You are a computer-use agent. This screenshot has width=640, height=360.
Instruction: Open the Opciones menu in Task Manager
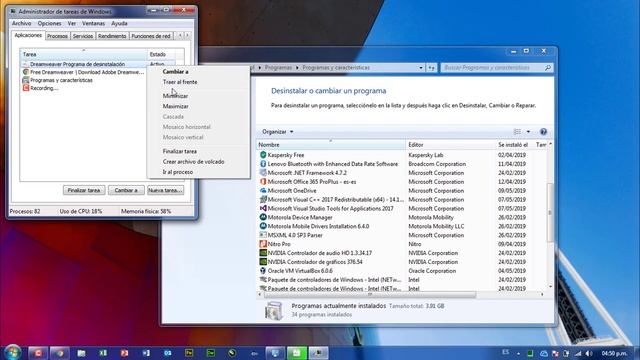[49, 24]
